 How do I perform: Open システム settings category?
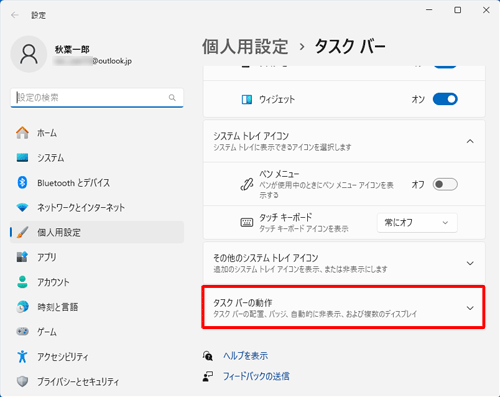point(97,157)
